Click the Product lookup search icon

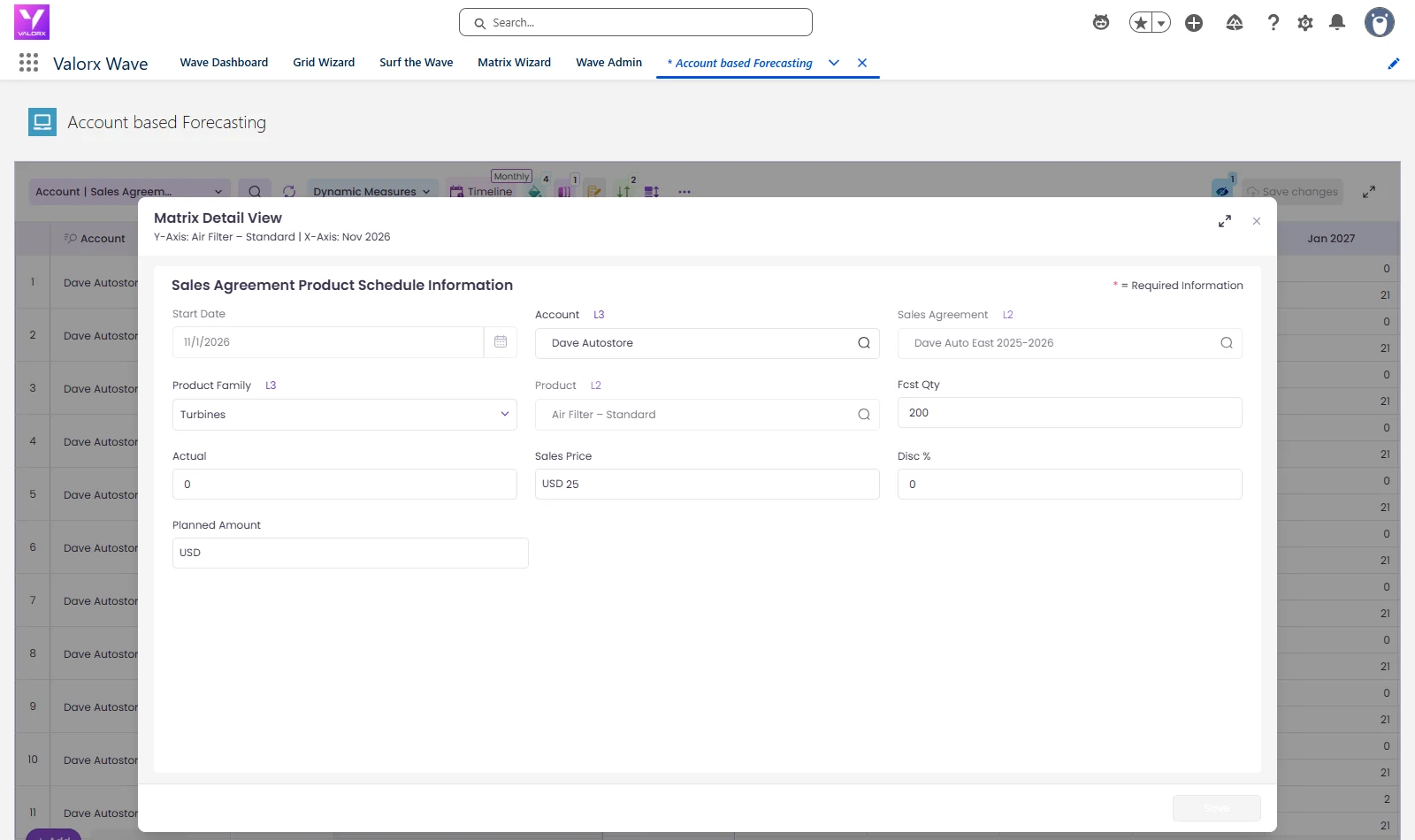864,415
